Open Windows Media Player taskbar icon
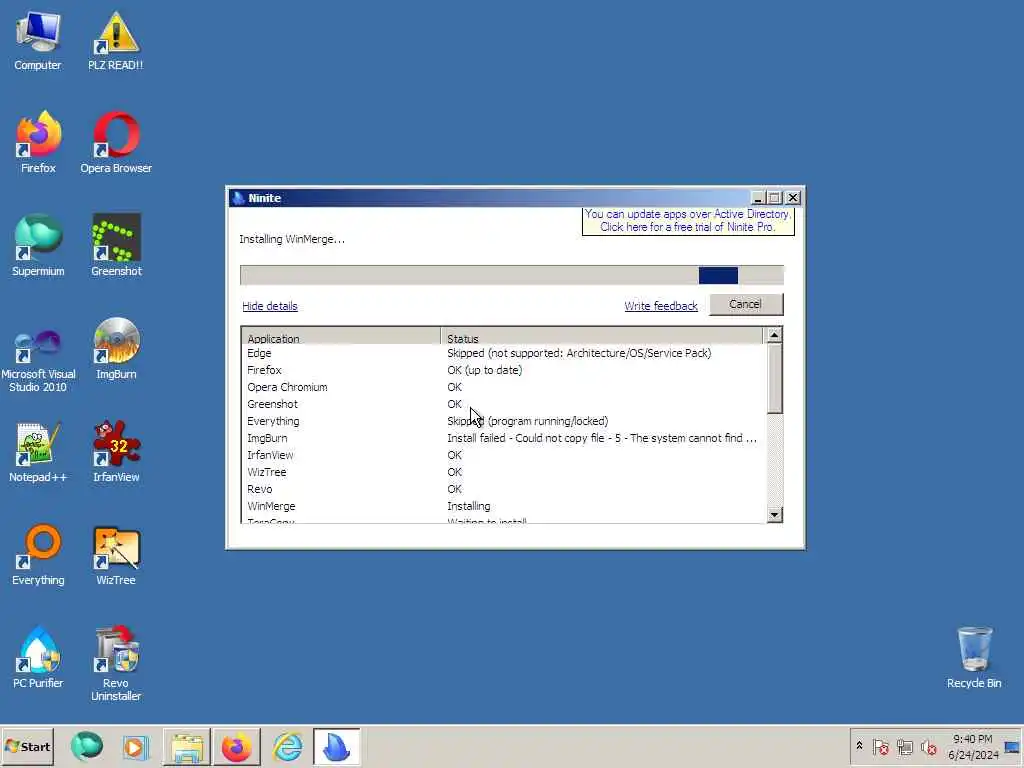1024x768 pixels. pyautogui.click(x=136, y=746)
